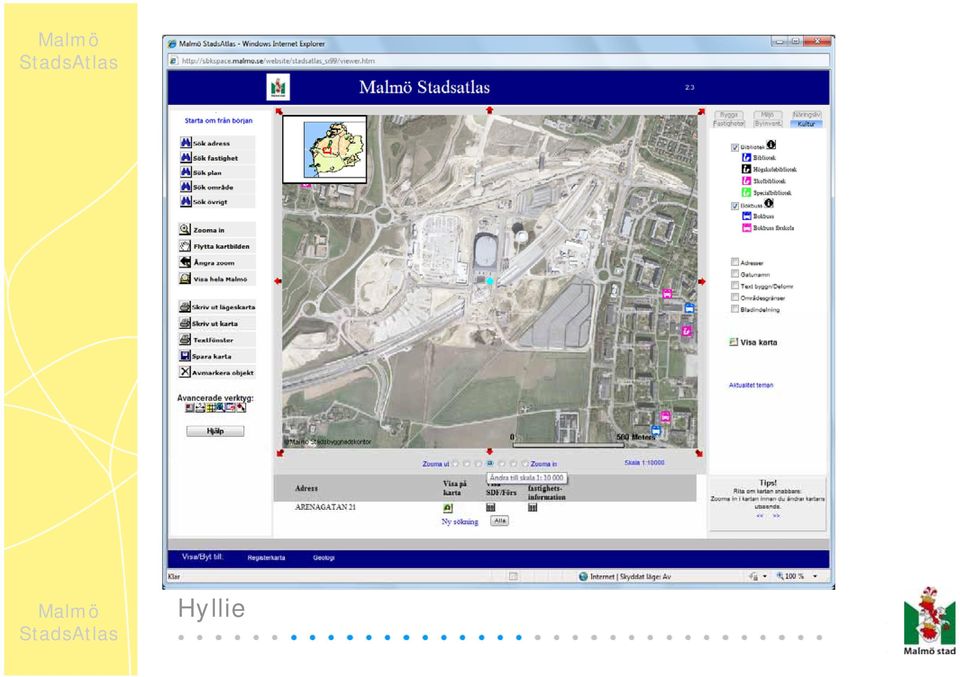960x677 pixels.
Task: Open the status bar security dropdown arrow
Action: [x=765, y=577]
